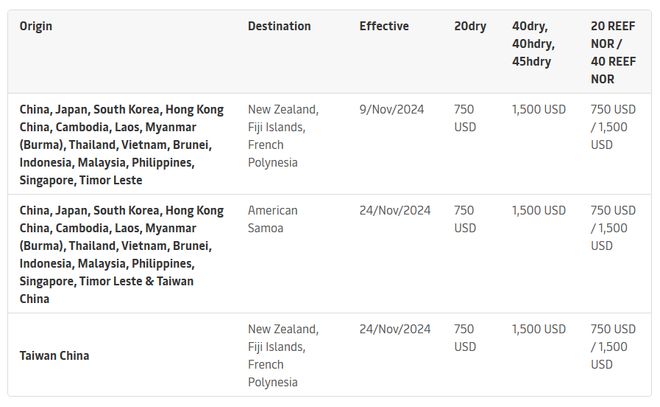Click Taiwan China row's destination cell
The height and width of the screenshot is (407, 660).
[283, 355]
